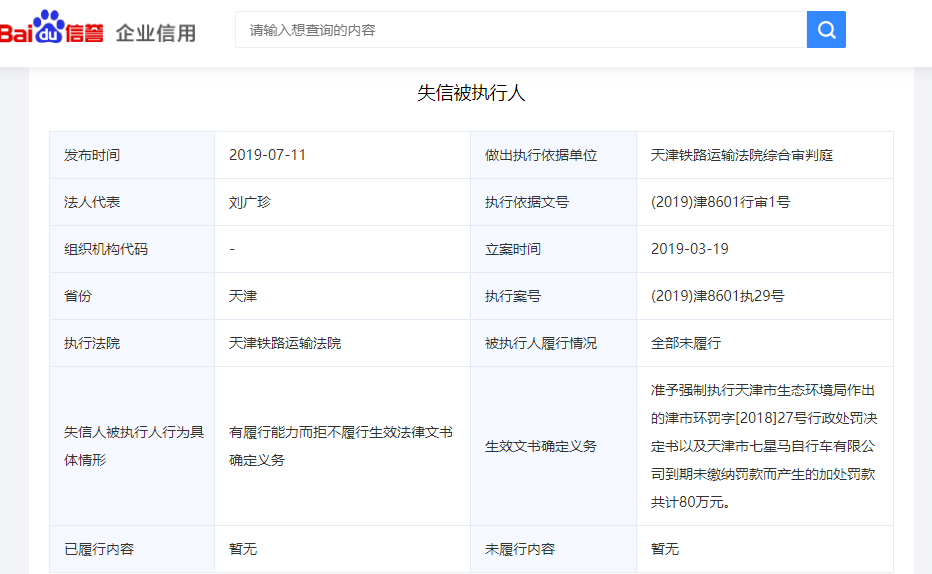Screen dimensions: 932x574
Task: Click the 组织机构代码 label cell
Action: click(x=106, y=249)
